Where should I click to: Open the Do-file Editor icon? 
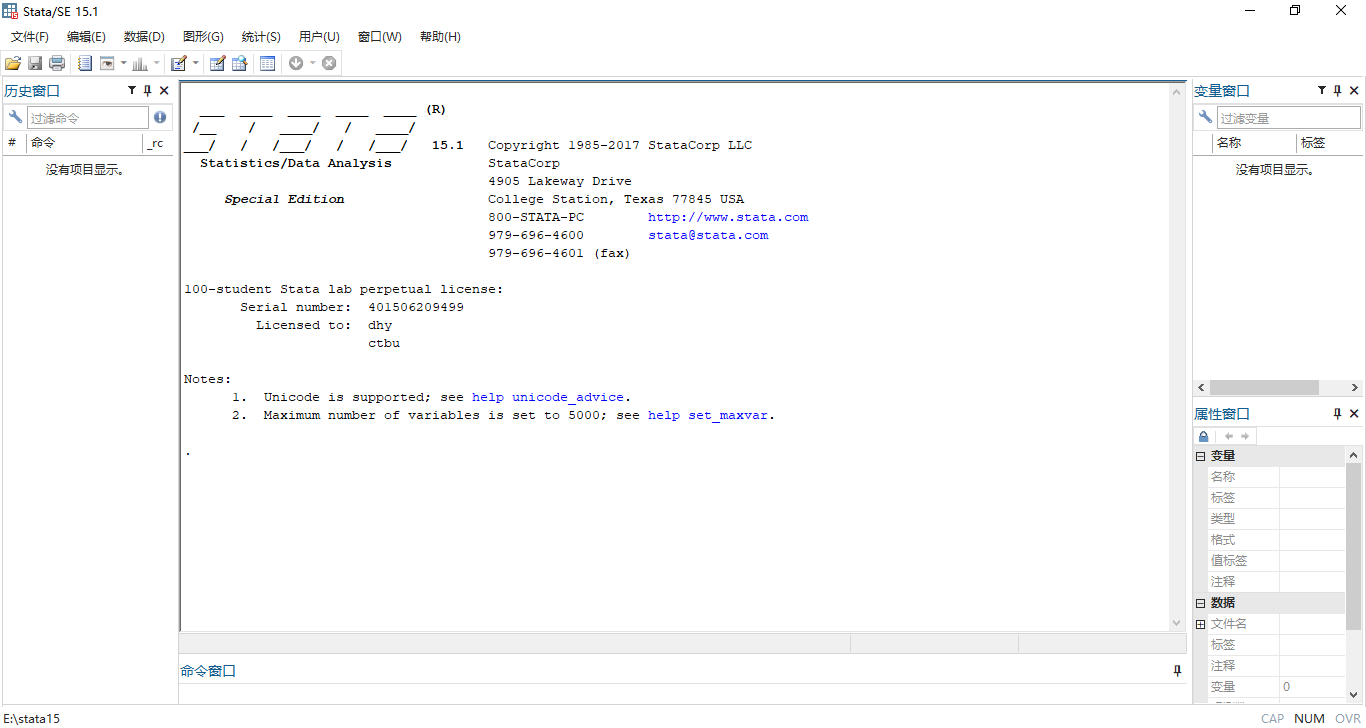tap(179, 63)
